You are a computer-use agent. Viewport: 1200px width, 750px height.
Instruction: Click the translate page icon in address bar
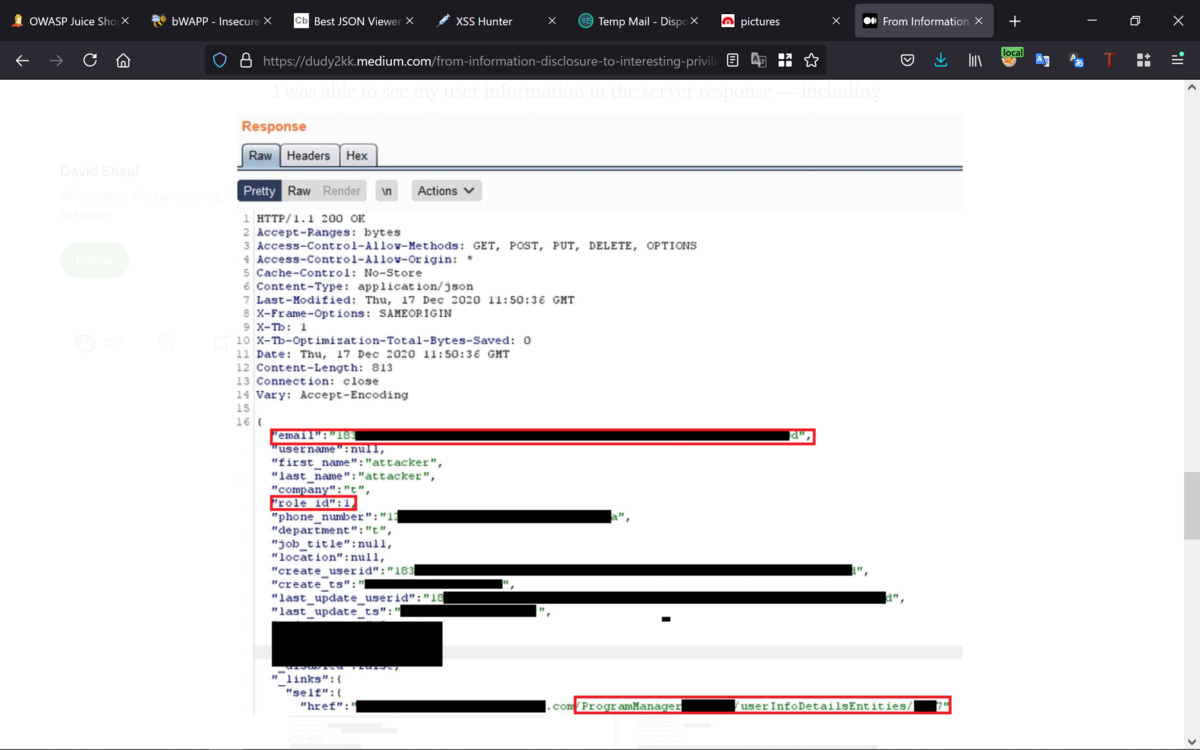click(759, 61)
